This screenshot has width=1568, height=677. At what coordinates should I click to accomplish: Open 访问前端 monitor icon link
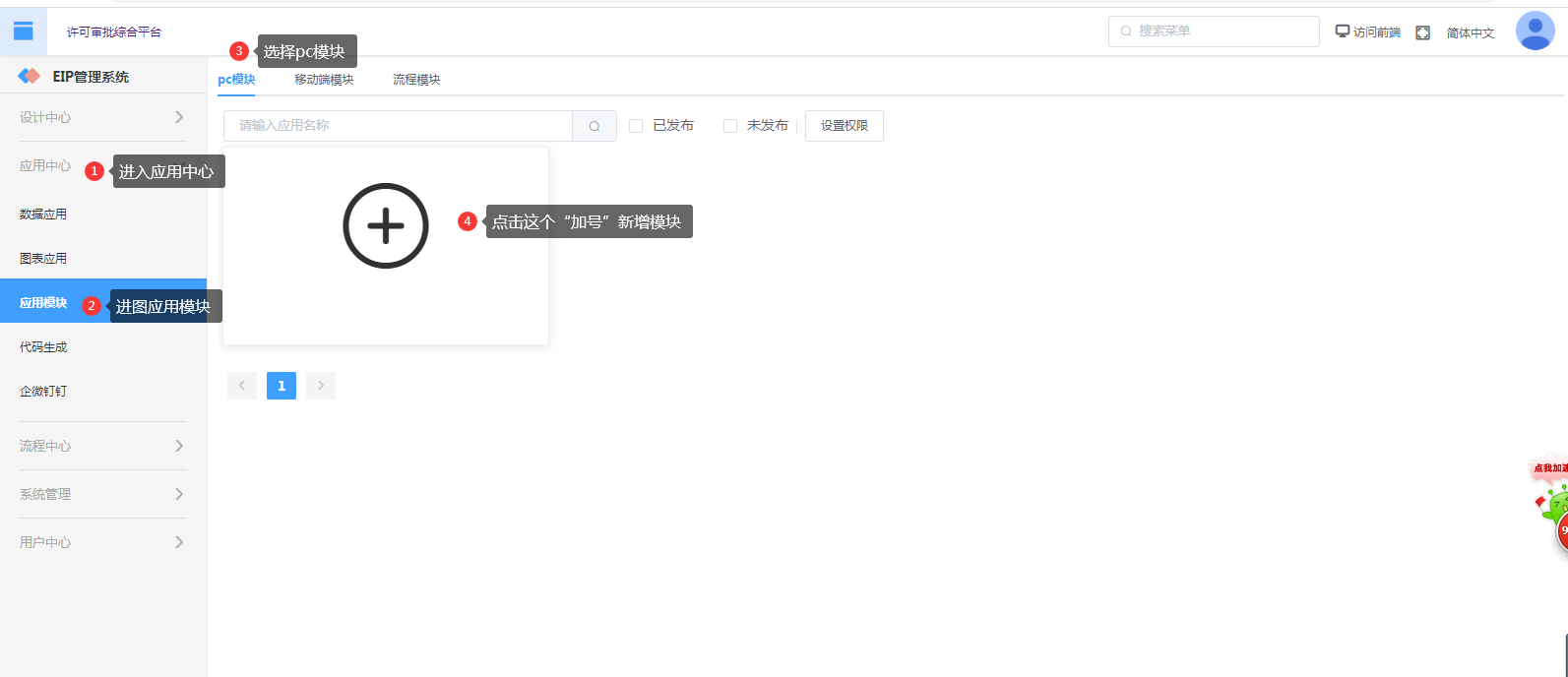1343,31
